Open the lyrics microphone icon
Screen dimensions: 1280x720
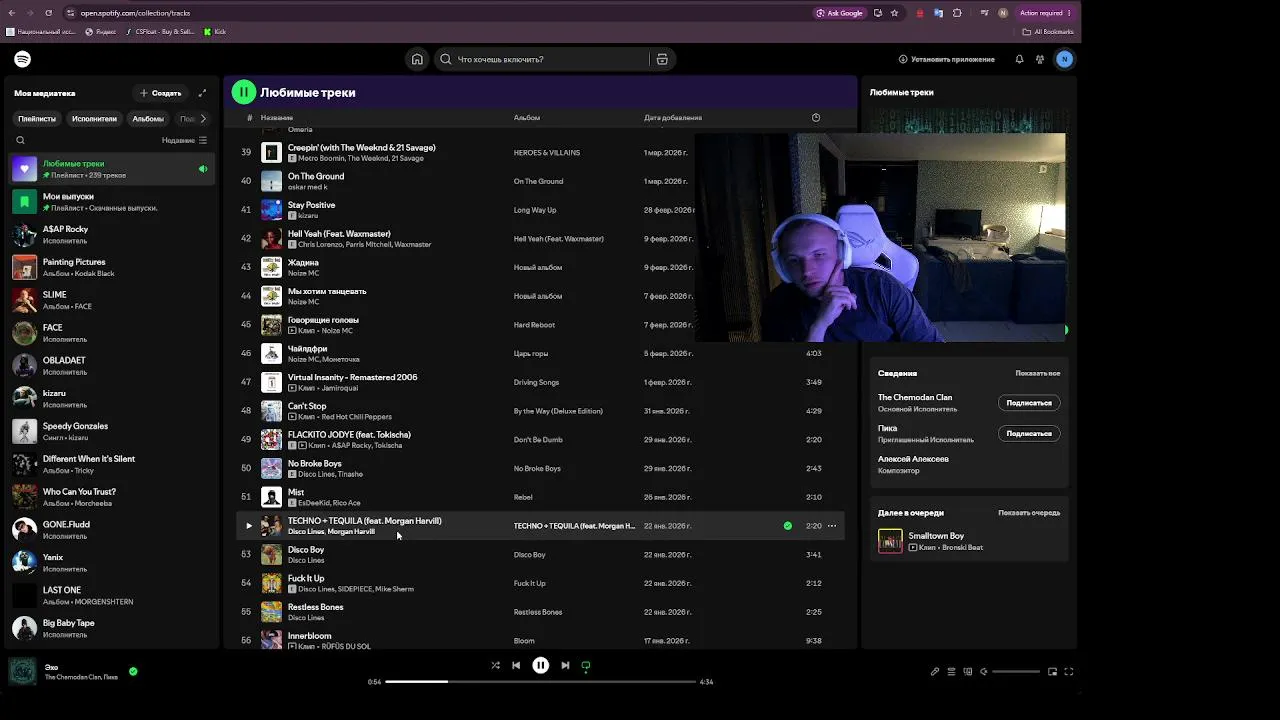coord(935,672)
